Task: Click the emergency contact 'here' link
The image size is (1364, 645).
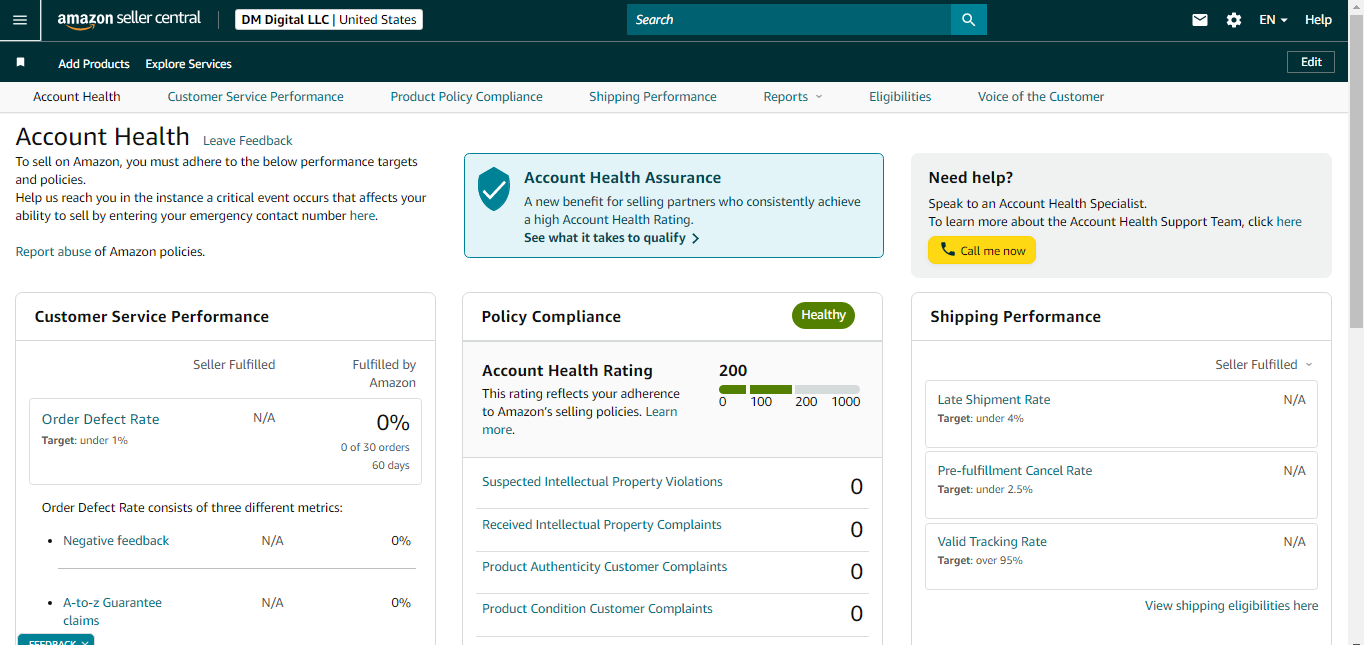Action: pyautogui.click(x=362, y=216)
